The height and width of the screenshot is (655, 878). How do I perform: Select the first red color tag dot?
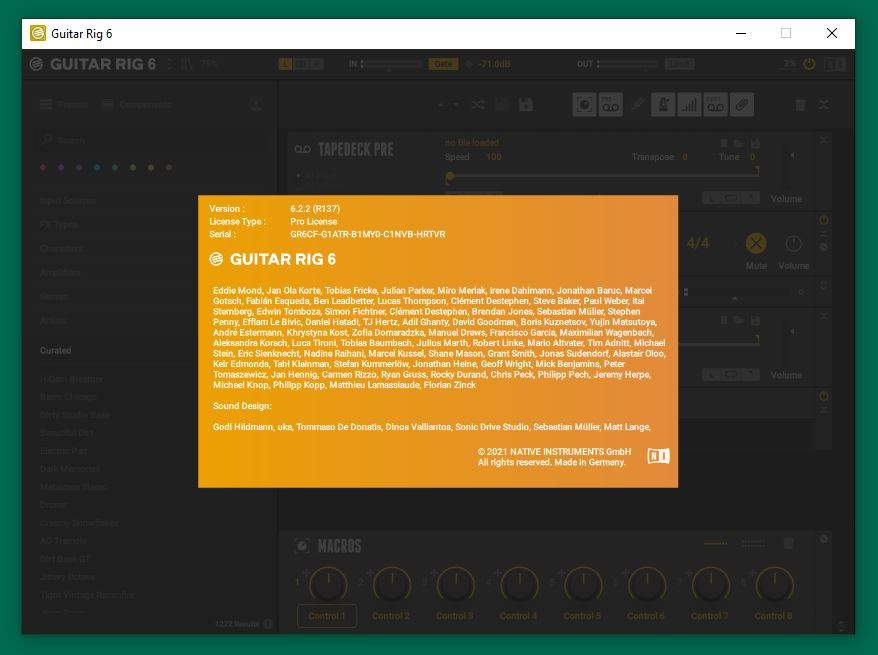[43, 167]
